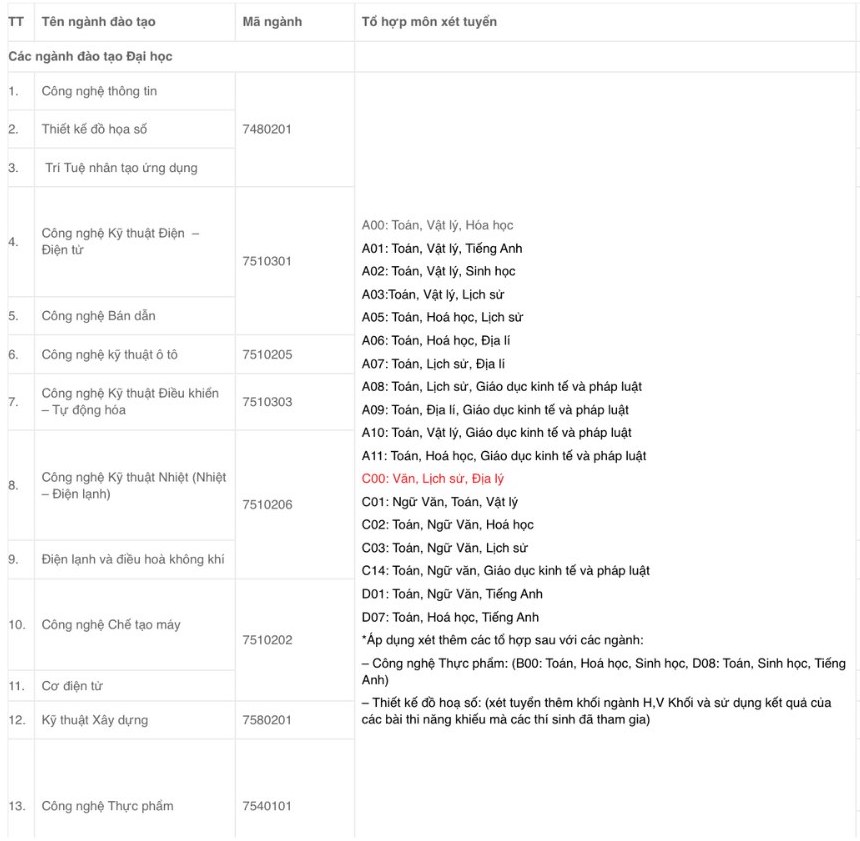The image size is (860, 841).
Task: Click 'Kỹ thuật Xây dựng' major name
Action: click(94, 720)
